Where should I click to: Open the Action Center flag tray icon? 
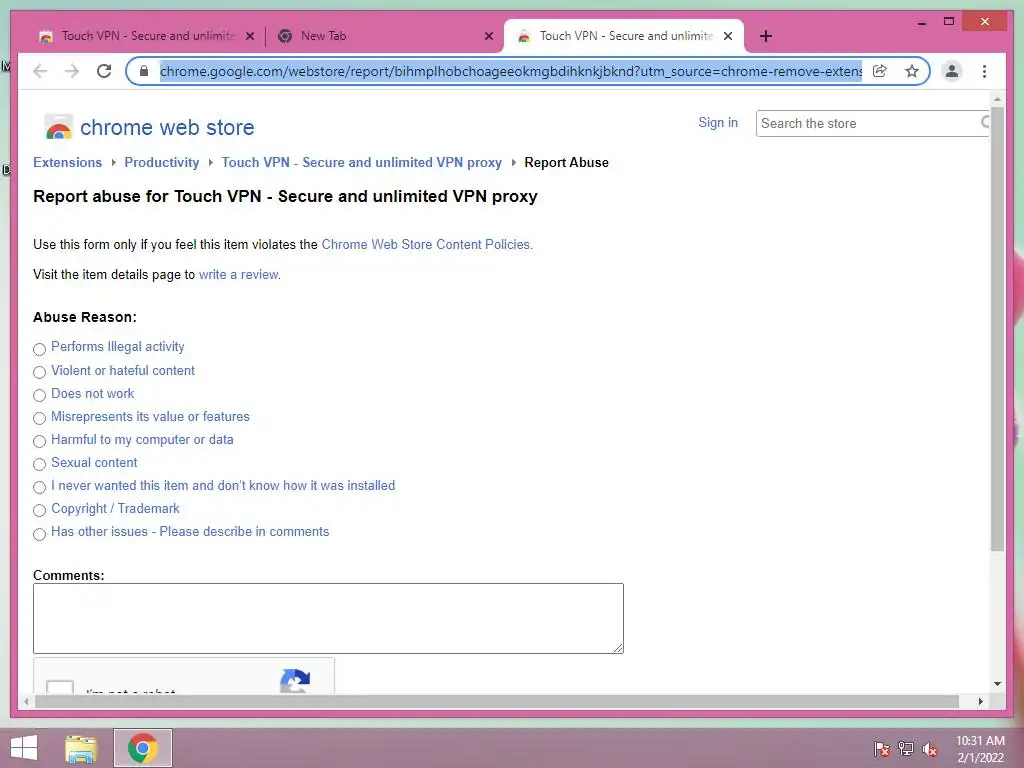point(881,749)
